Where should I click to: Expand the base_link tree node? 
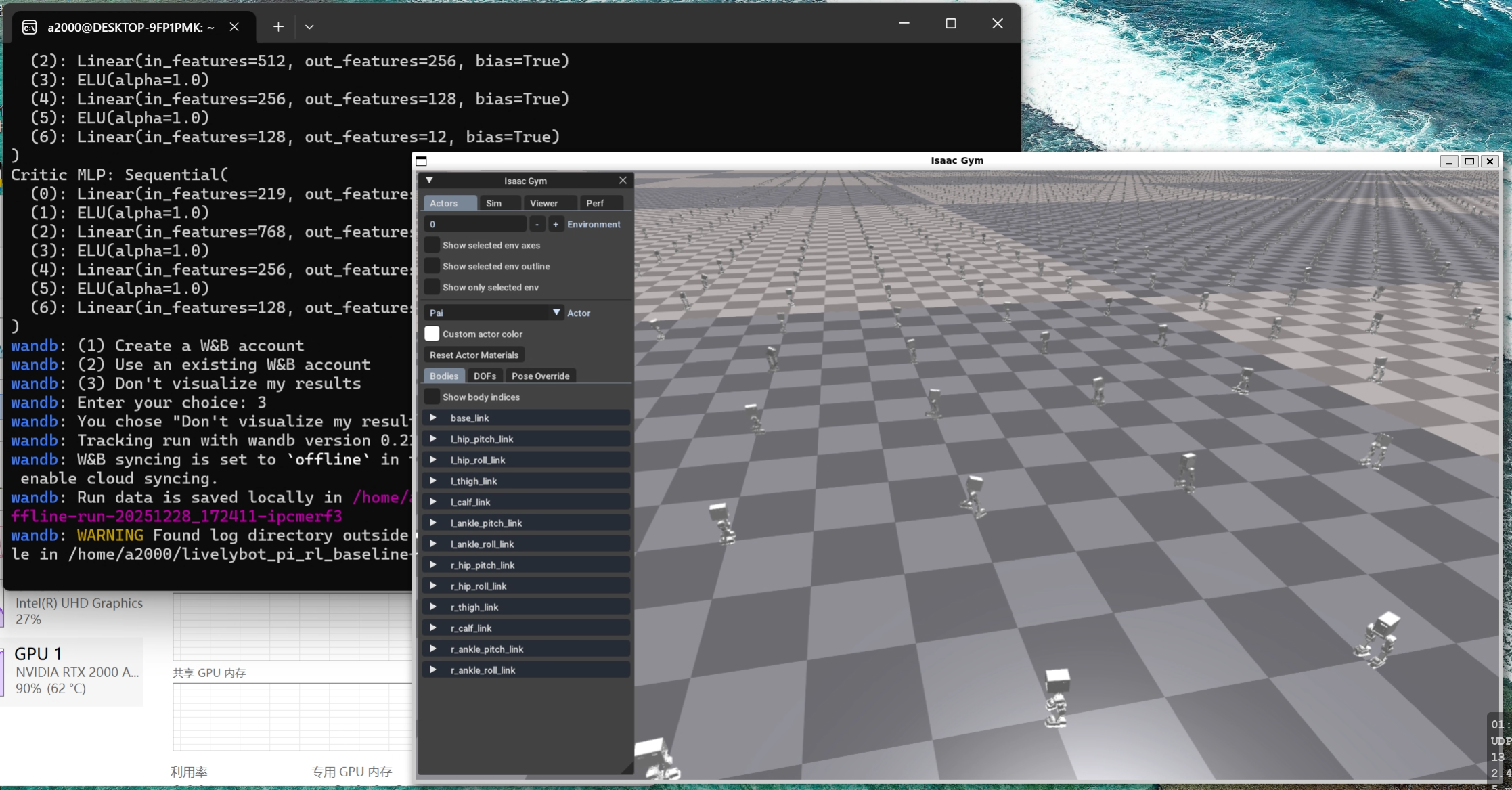click(433, 418)
